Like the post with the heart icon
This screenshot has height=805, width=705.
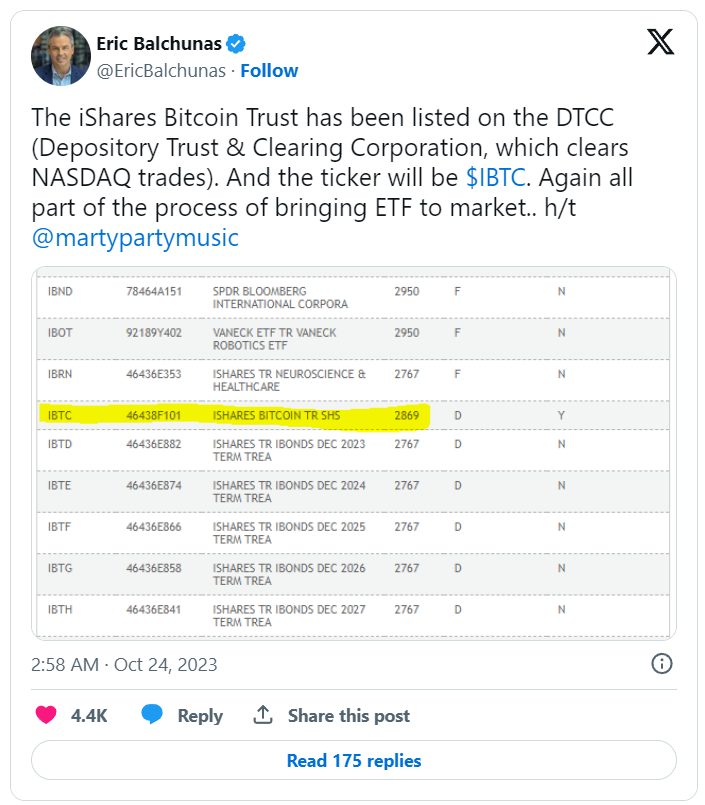tap(46, 715)
